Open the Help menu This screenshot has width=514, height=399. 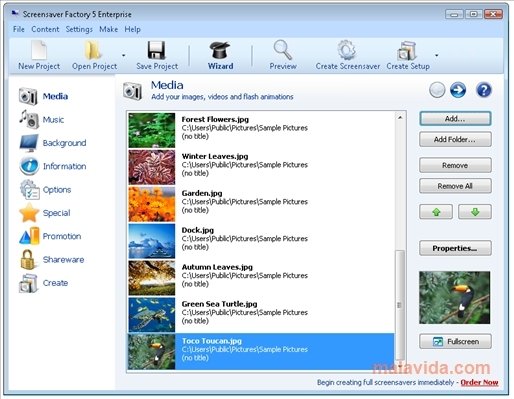point(132,29)
